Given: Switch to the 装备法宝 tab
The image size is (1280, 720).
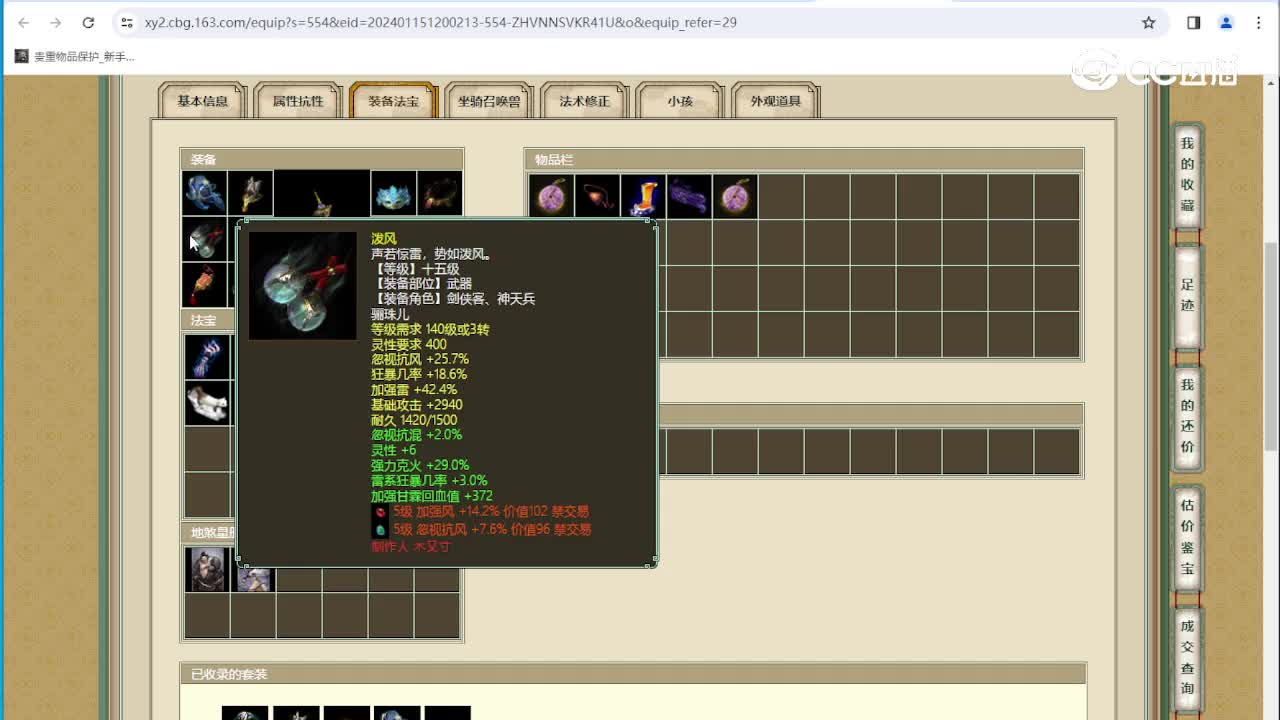Looking at the screenshot, I should click(x=394, y=101).
